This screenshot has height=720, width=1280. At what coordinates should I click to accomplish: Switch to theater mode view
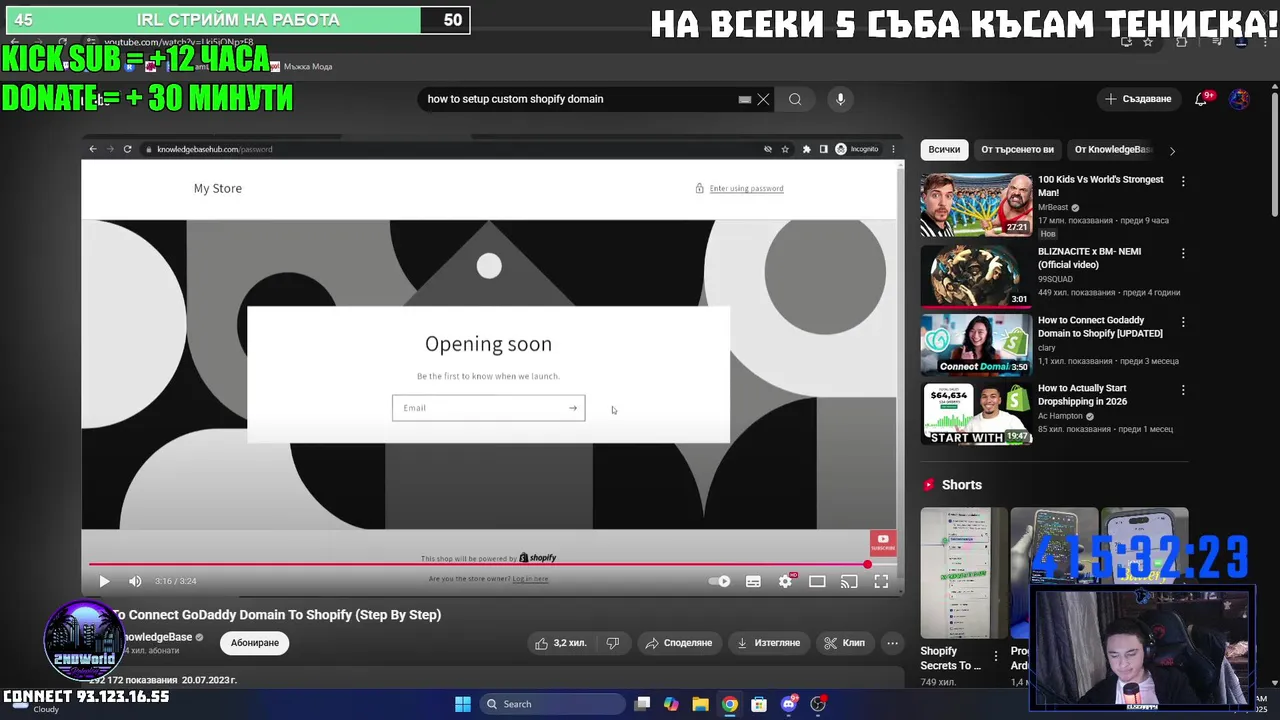[x=817, y=581]
